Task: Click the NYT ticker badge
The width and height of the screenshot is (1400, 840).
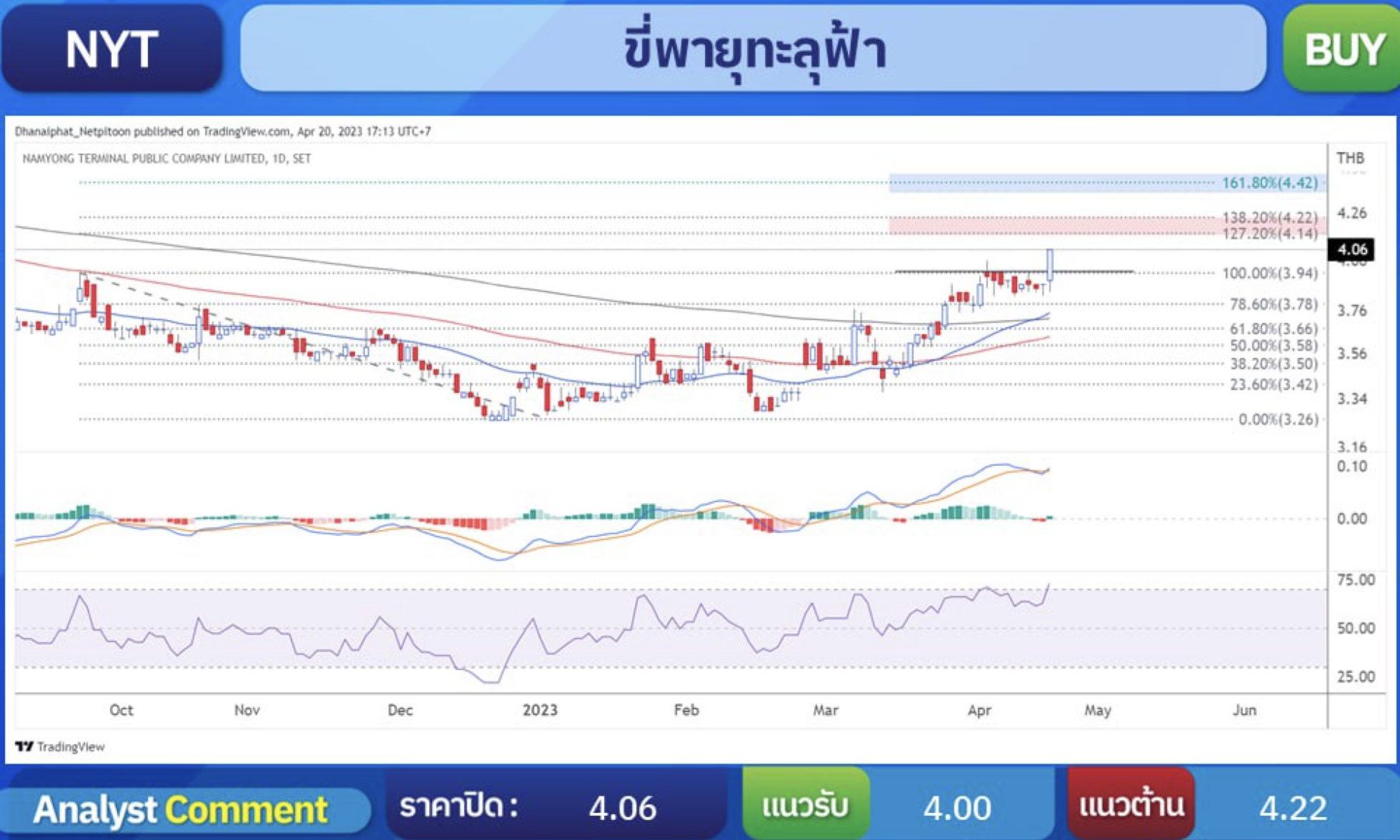Action: pyautogui.click(x=111, y=49)
